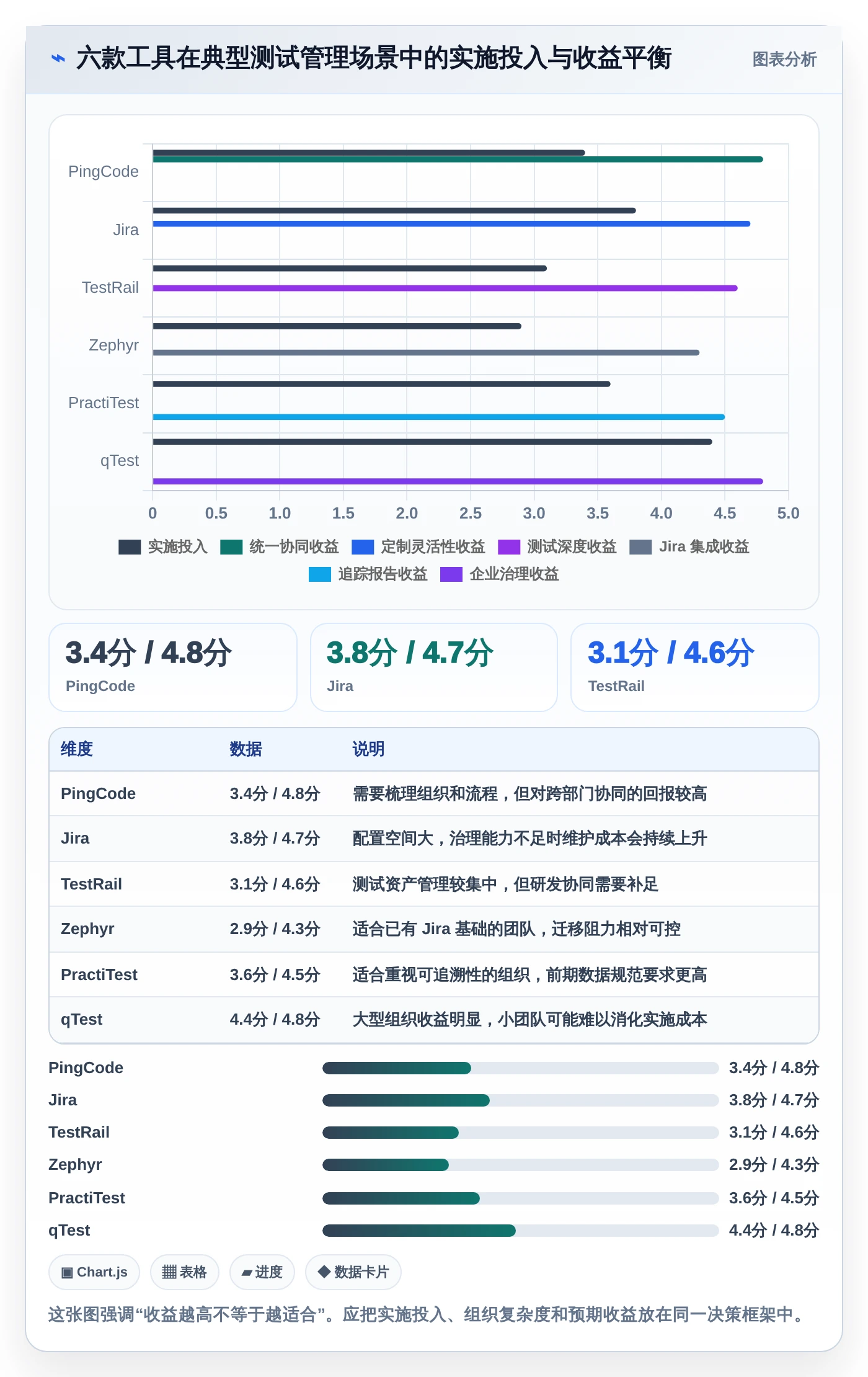The height and width of the screenshot is (1377, 868).
Task: Click the 4.4分 / 4.8分 value beside qTest progress
Action: (774, 1231)
